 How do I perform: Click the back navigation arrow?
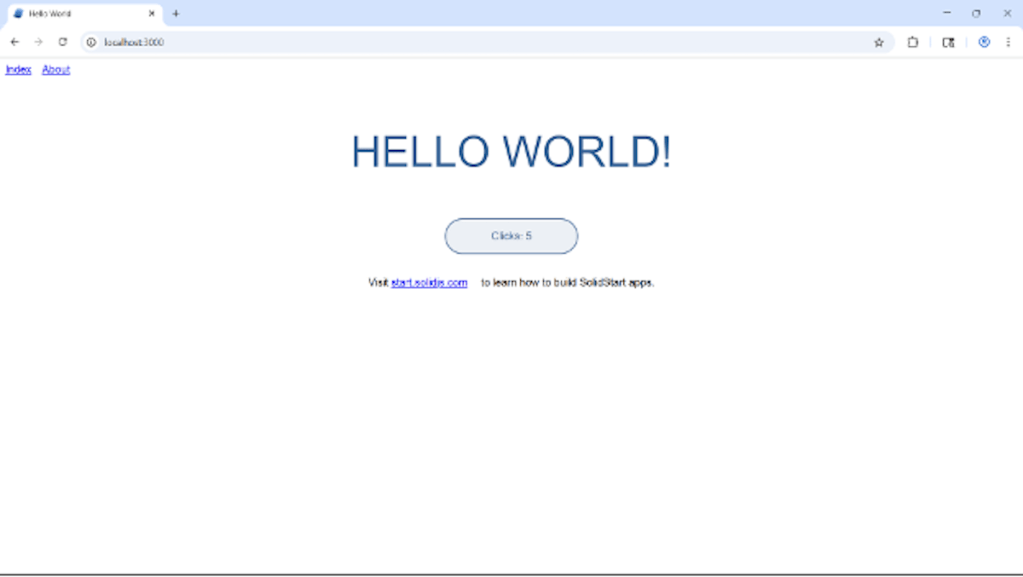click(14, 42)
